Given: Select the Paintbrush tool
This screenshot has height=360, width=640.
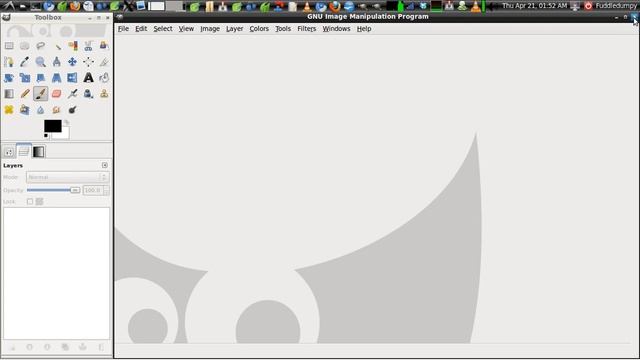Looking at the screenshot, I should coord(40,93).
